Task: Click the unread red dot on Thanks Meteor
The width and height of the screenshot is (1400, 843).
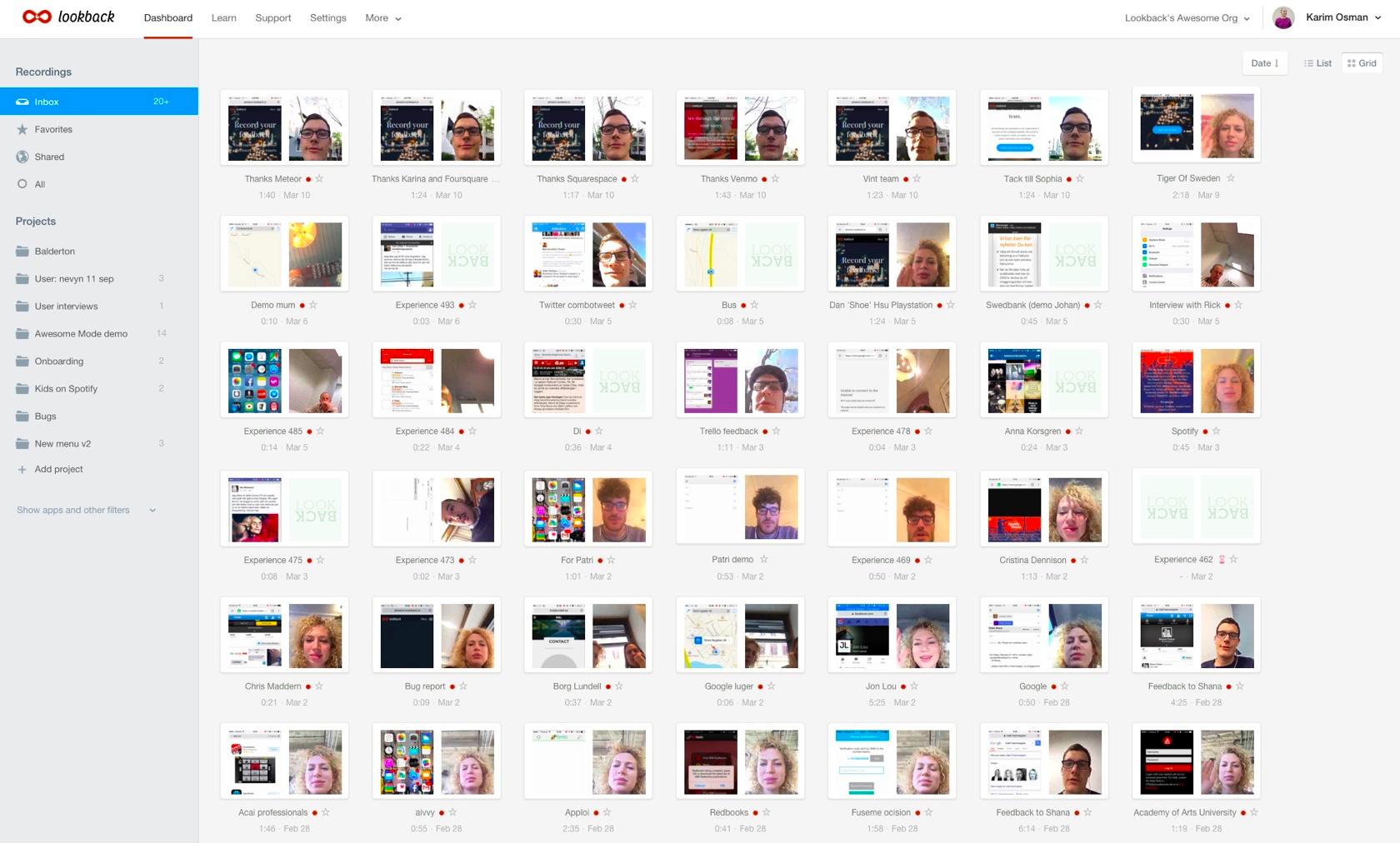Action: click(x=308, y=179)
